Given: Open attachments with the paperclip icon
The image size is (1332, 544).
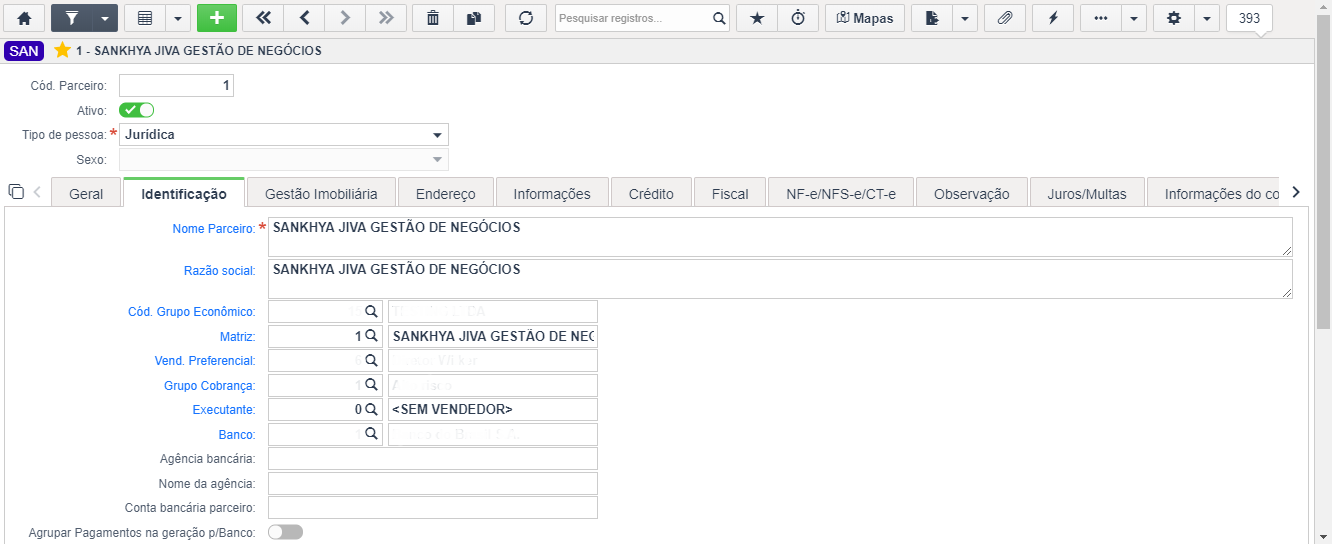Looking at the screenshot, I should tap(1005, 18).
